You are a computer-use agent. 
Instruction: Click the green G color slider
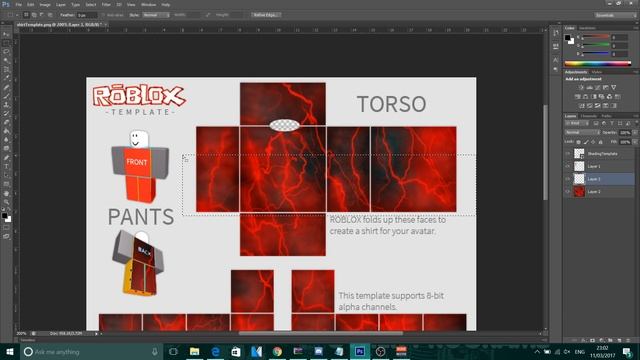point(596,45)
